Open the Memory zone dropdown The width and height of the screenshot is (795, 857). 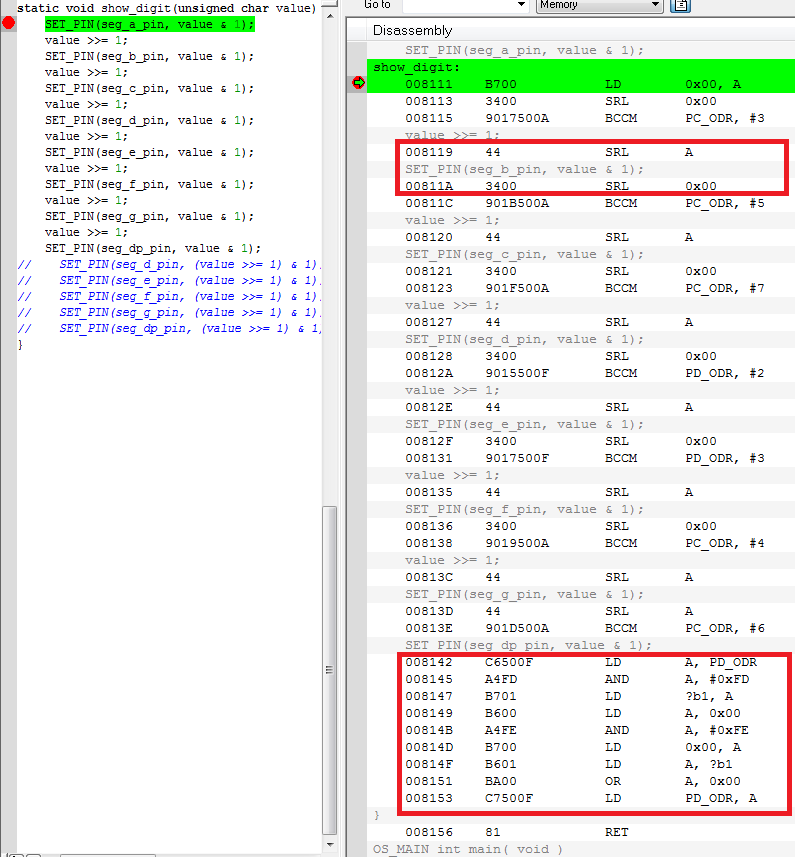point(599,5)
